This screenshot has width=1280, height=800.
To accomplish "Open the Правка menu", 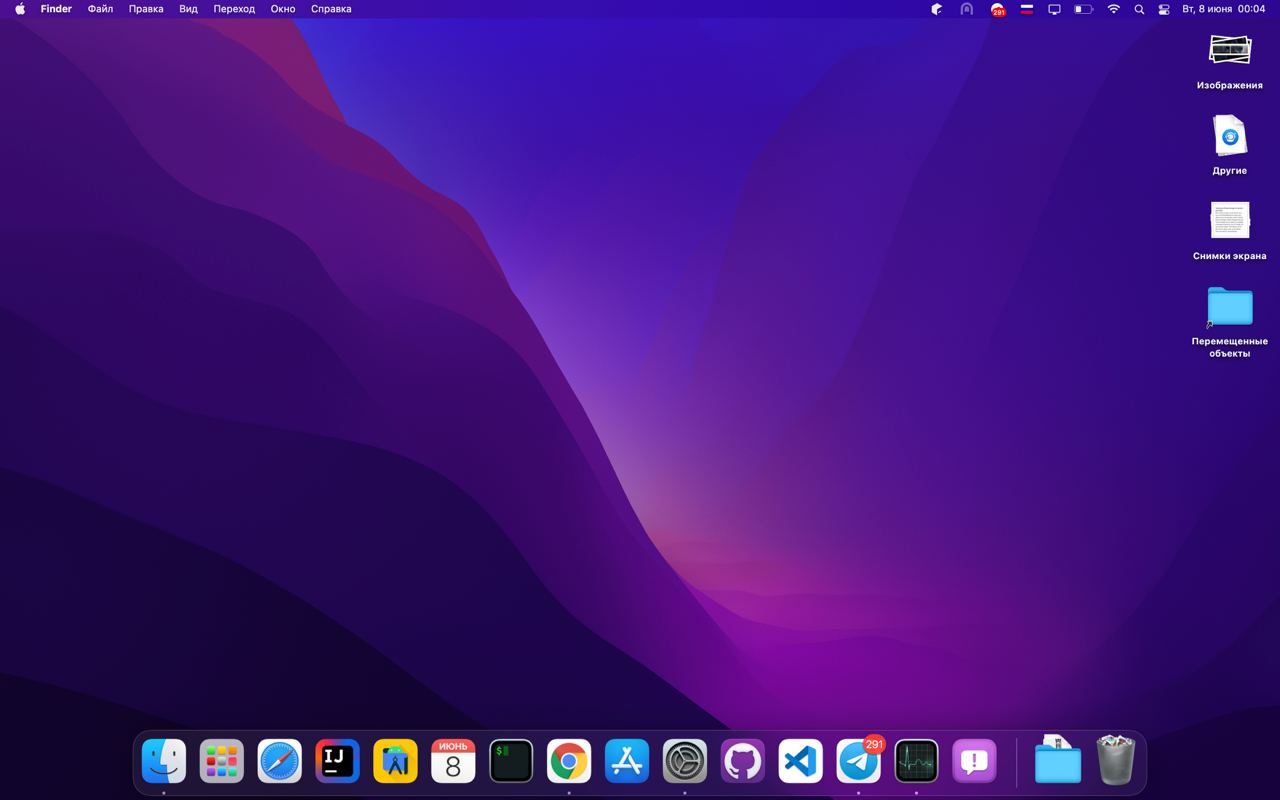I will [146, 9].
